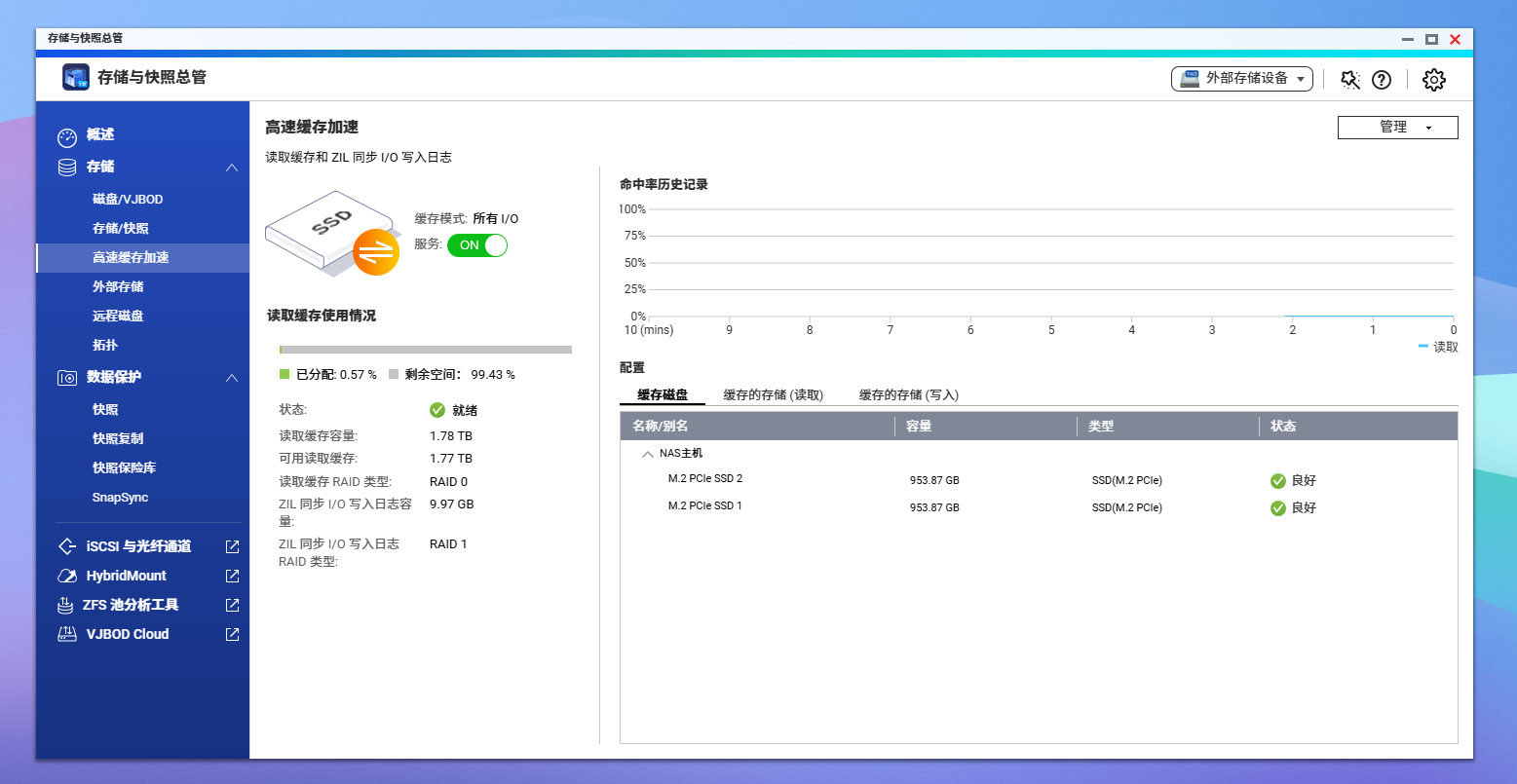Open the 外部存储设备 dropdown
The width and height of the screenshot is (1517, 784).
[1241, 79]
